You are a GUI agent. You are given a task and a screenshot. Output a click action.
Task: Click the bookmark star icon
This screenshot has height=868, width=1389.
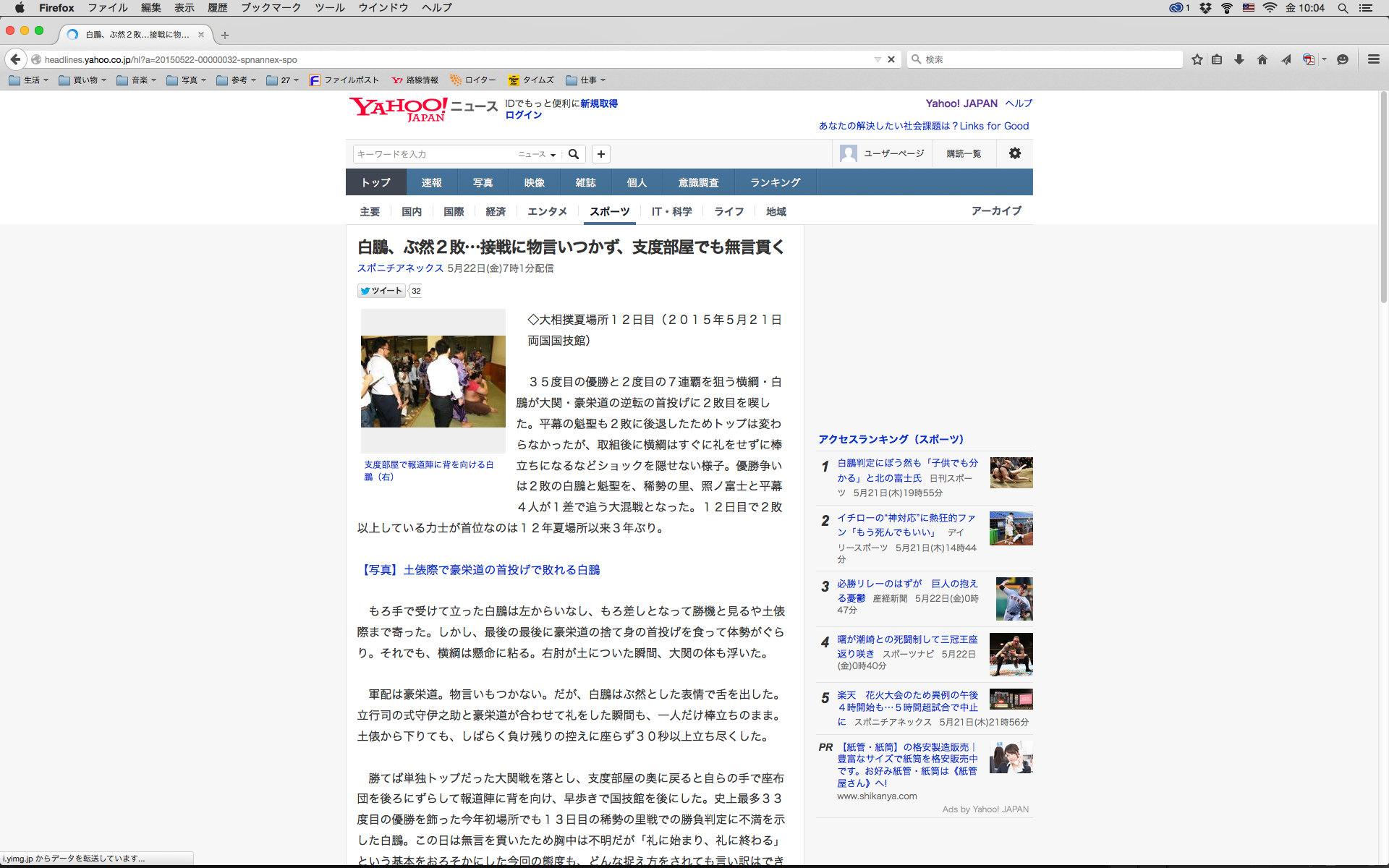[1197, 59]
